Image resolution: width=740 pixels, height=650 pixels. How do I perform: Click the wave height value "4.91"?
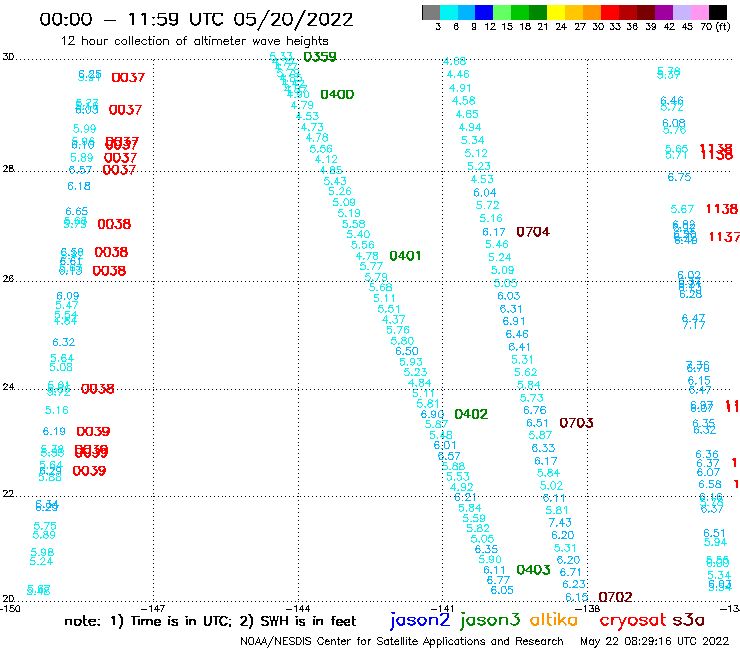coord(460,88)
